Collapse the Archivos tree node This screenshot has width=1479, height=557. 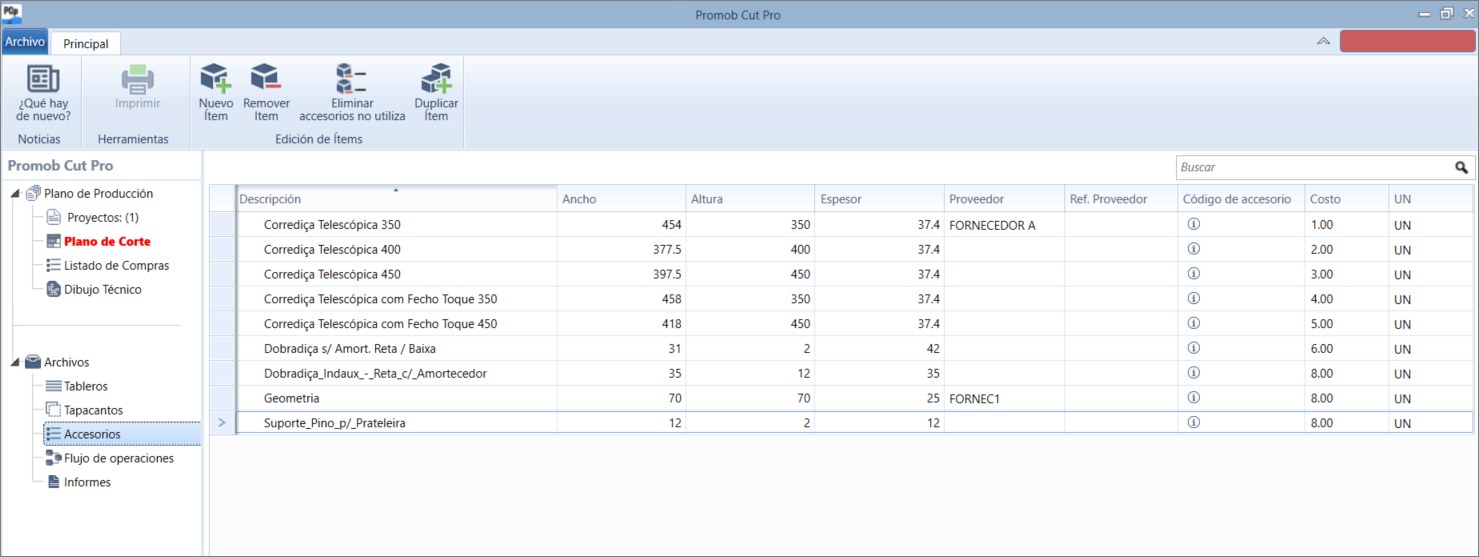pos(15,362)
